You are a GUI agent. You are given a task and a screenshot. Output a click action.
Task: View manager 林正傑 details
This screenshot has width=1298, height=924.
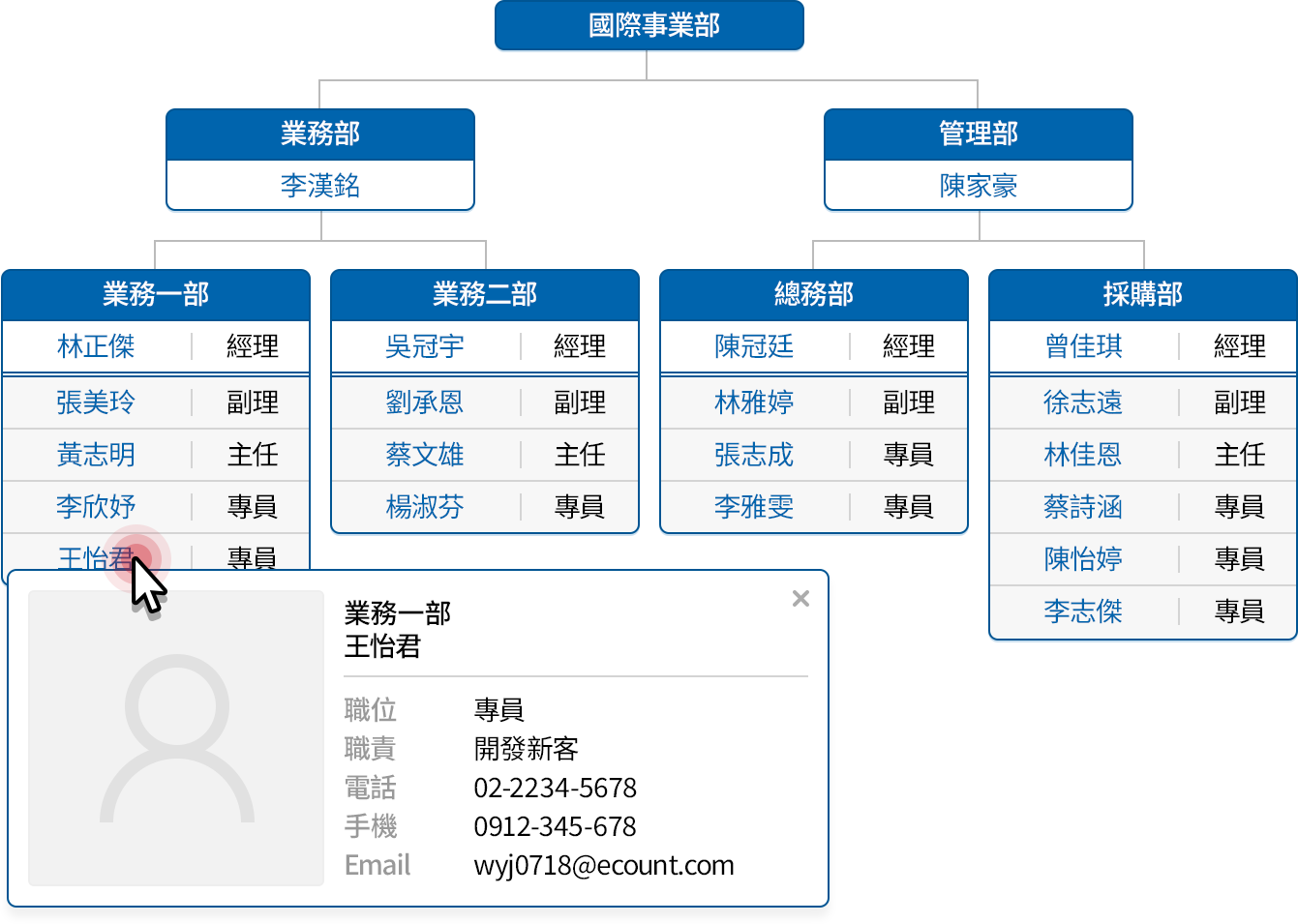[x=96, y=346]
